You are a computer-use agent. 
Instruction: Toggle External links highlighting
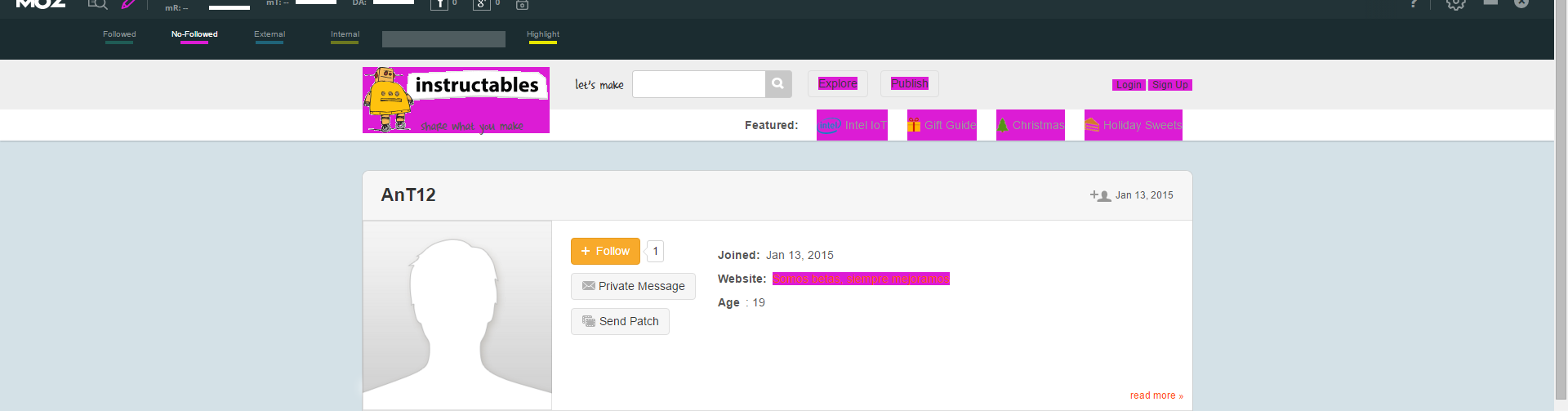pyautogui.click(x=269, y=35)
